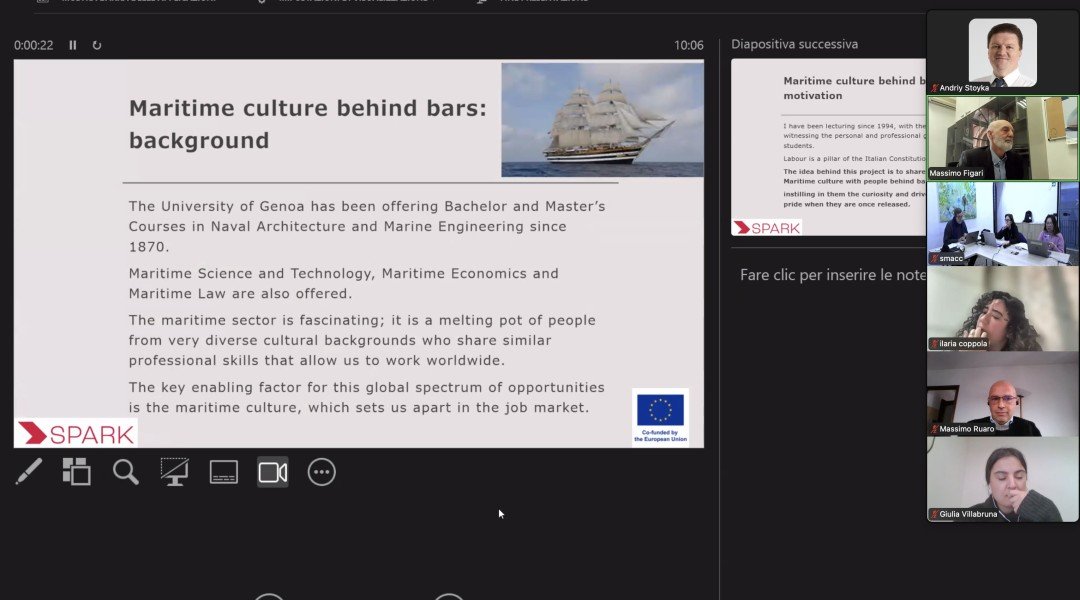The height and width of the screenshot is (600, 1080).
Task: Open more slideshow options ellipsis menu
Action: 321,472
